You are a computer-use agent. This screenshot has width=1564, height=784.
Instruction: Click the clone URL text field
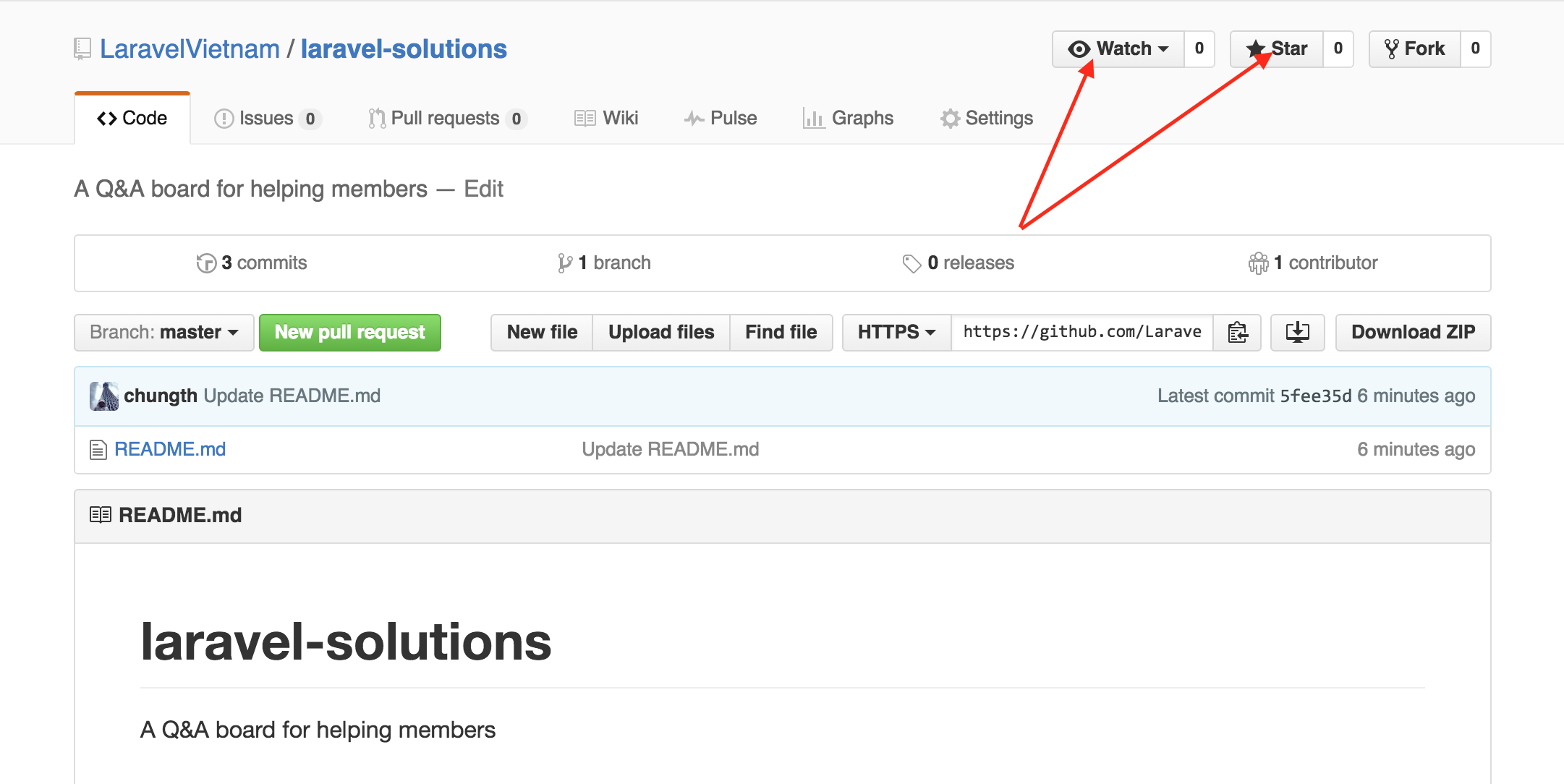(1081, 333)
